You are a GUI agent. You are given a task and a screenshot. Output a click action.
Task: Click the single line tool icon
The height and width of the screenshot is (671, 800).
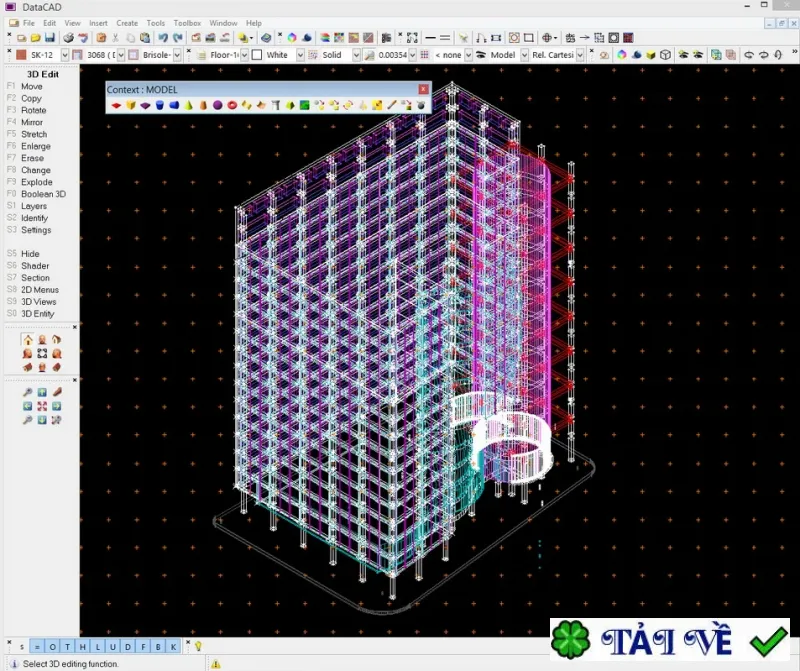(431, 38)
